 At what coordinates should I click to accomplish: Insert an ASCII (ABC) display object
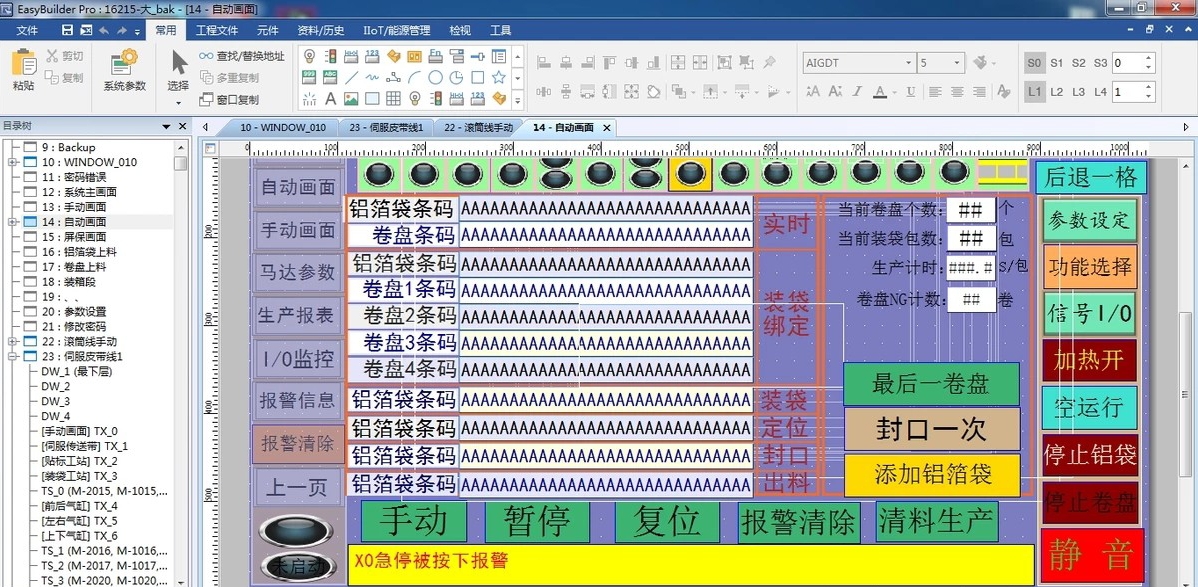click(x=330, y=77)
